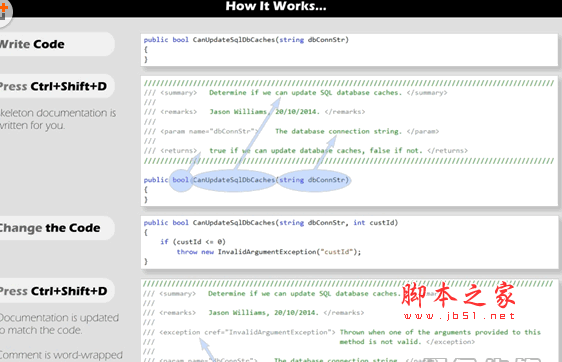The image size is (562, 362).
Task: Click the "Comment is word-wrapped" note
Action: pyautogui.click(x=61, y=355)
